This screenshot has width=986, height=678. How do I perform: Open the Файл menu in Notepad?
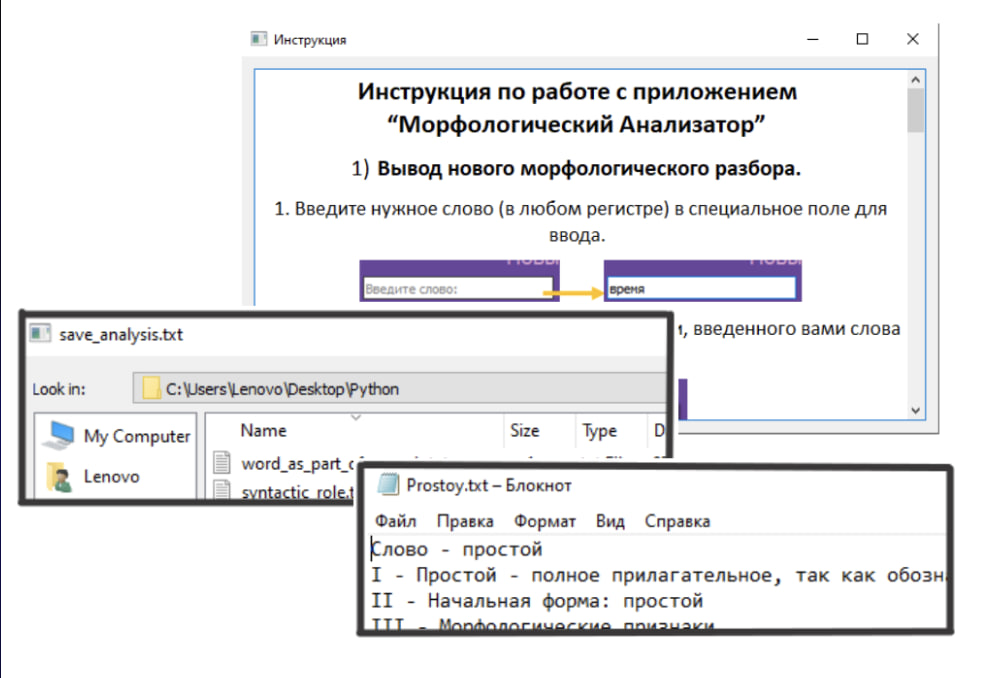[395, 521]
